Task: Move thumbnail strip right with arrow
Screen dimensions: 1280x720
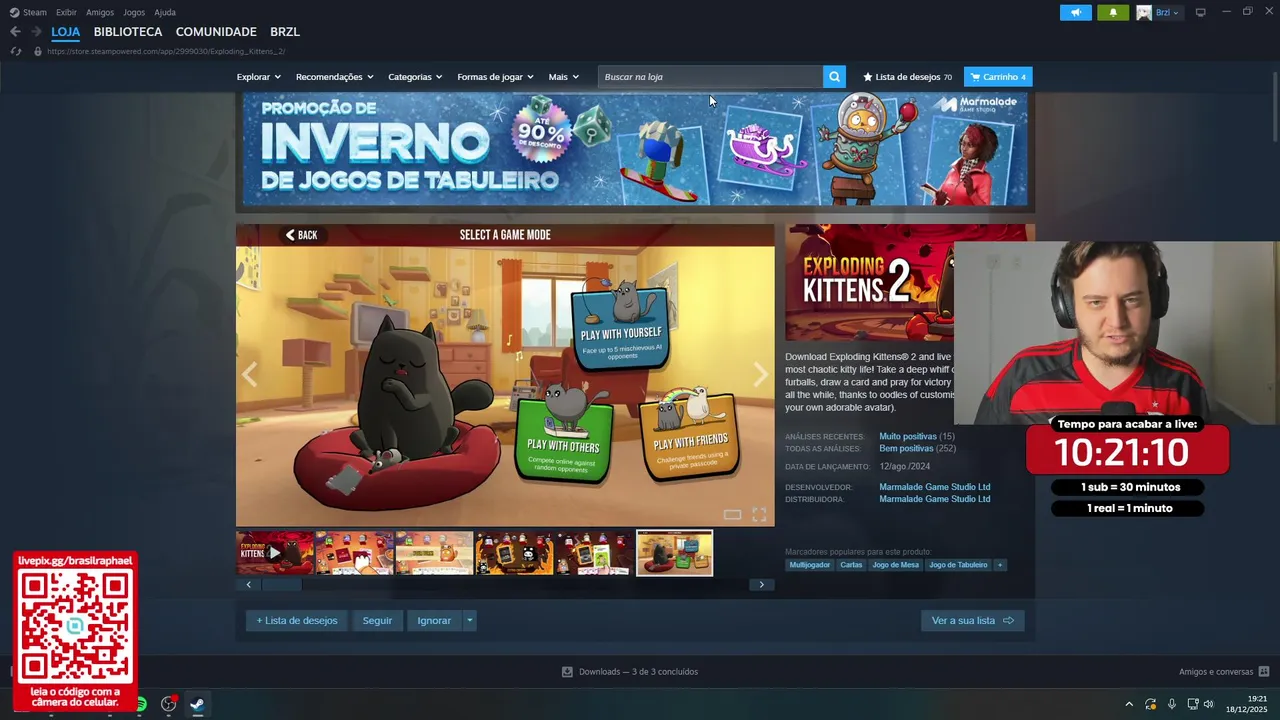Action: [x=762, y=585]
